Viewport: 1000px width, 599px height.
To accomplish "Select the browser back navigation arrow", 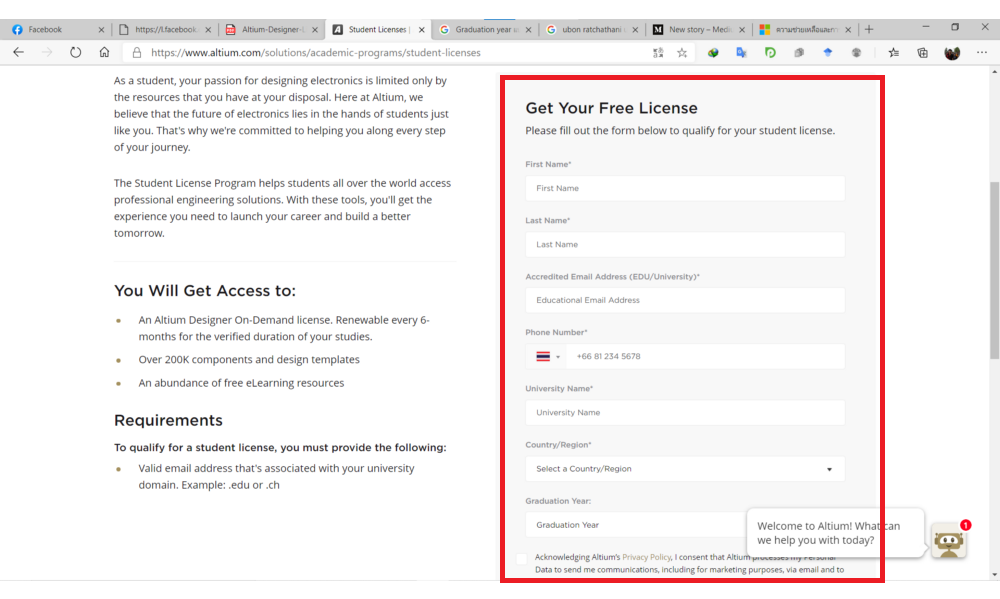I will point(18,53).
